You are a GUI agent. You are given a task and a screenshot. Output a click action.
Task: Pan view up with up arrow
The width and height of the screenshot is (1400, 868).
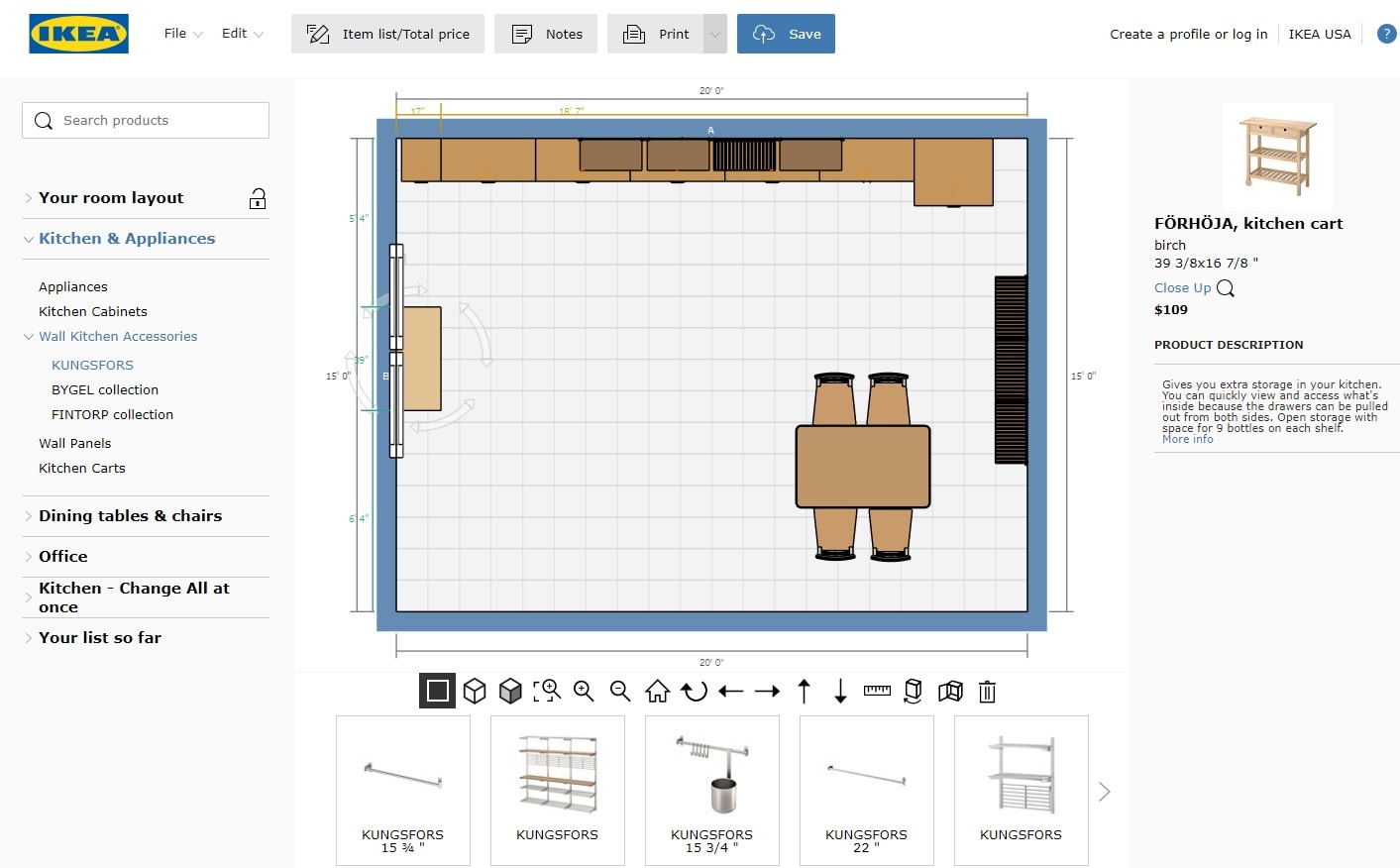tap(805, 691)
